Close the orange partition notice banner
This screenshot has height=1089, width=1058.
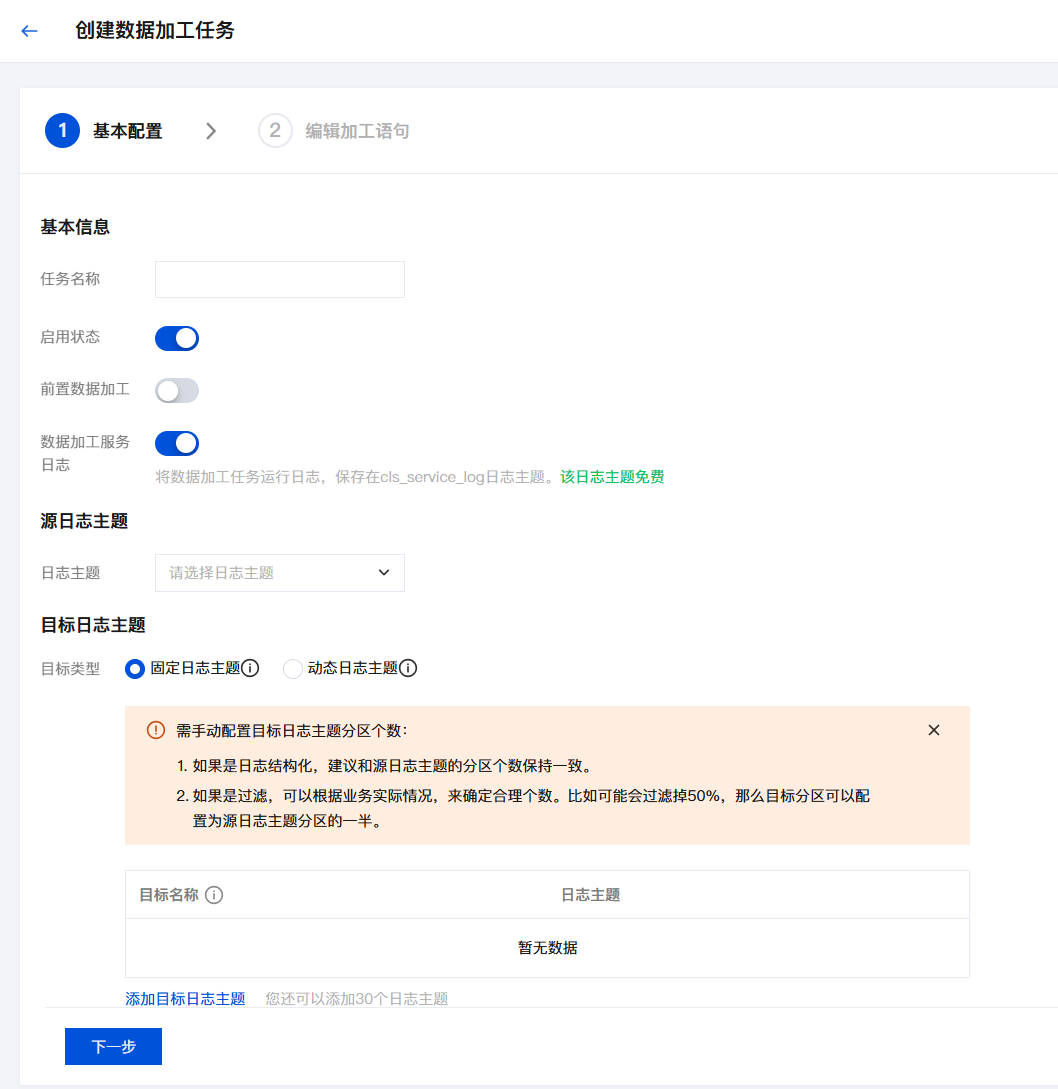(x=934, y=730)
